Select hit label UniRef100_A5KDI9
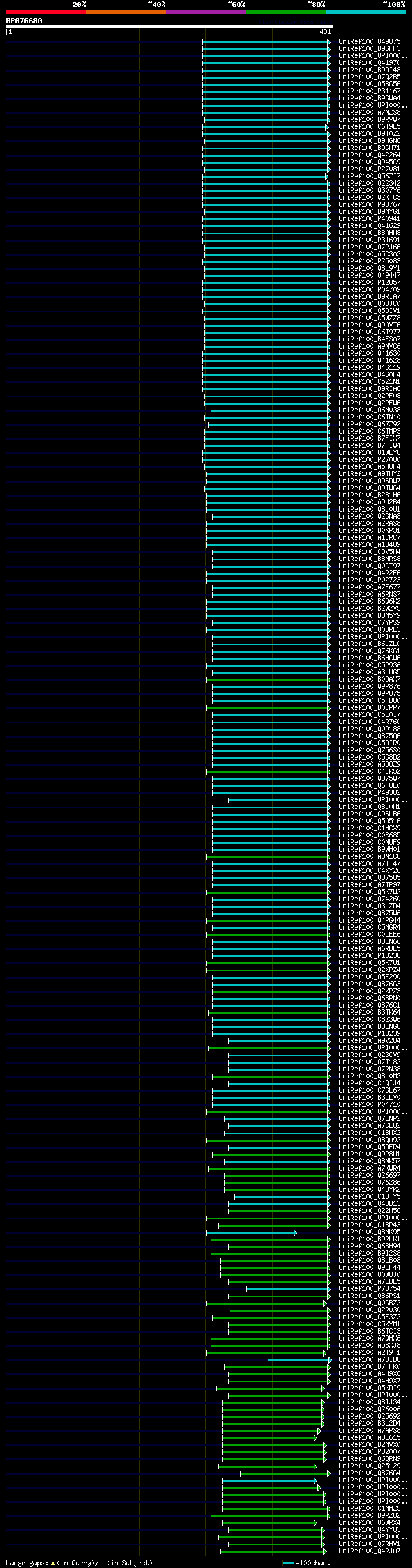The image size is (412, 1568). pyautogui.click(x=370, y=1388)
